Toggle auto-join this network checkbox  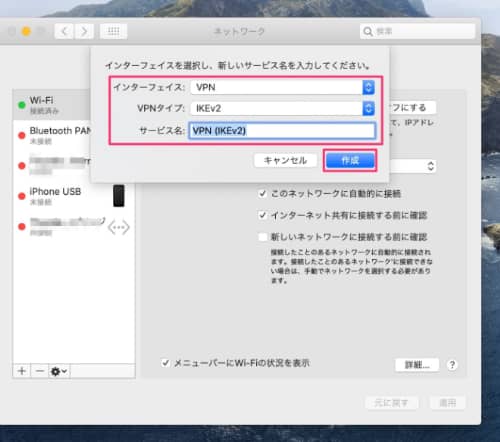pos(263,193)
